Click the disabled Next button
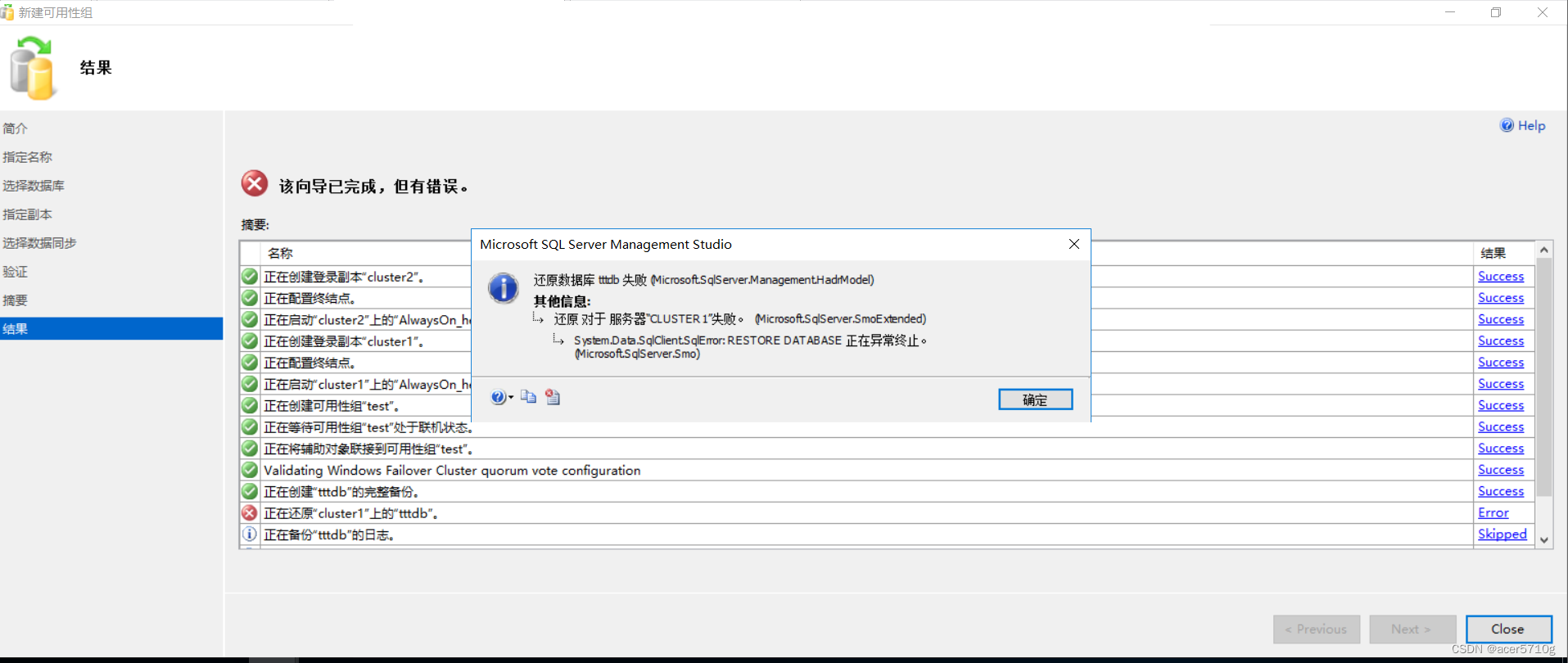1568x663 pixels. (x=1412, y=629)
